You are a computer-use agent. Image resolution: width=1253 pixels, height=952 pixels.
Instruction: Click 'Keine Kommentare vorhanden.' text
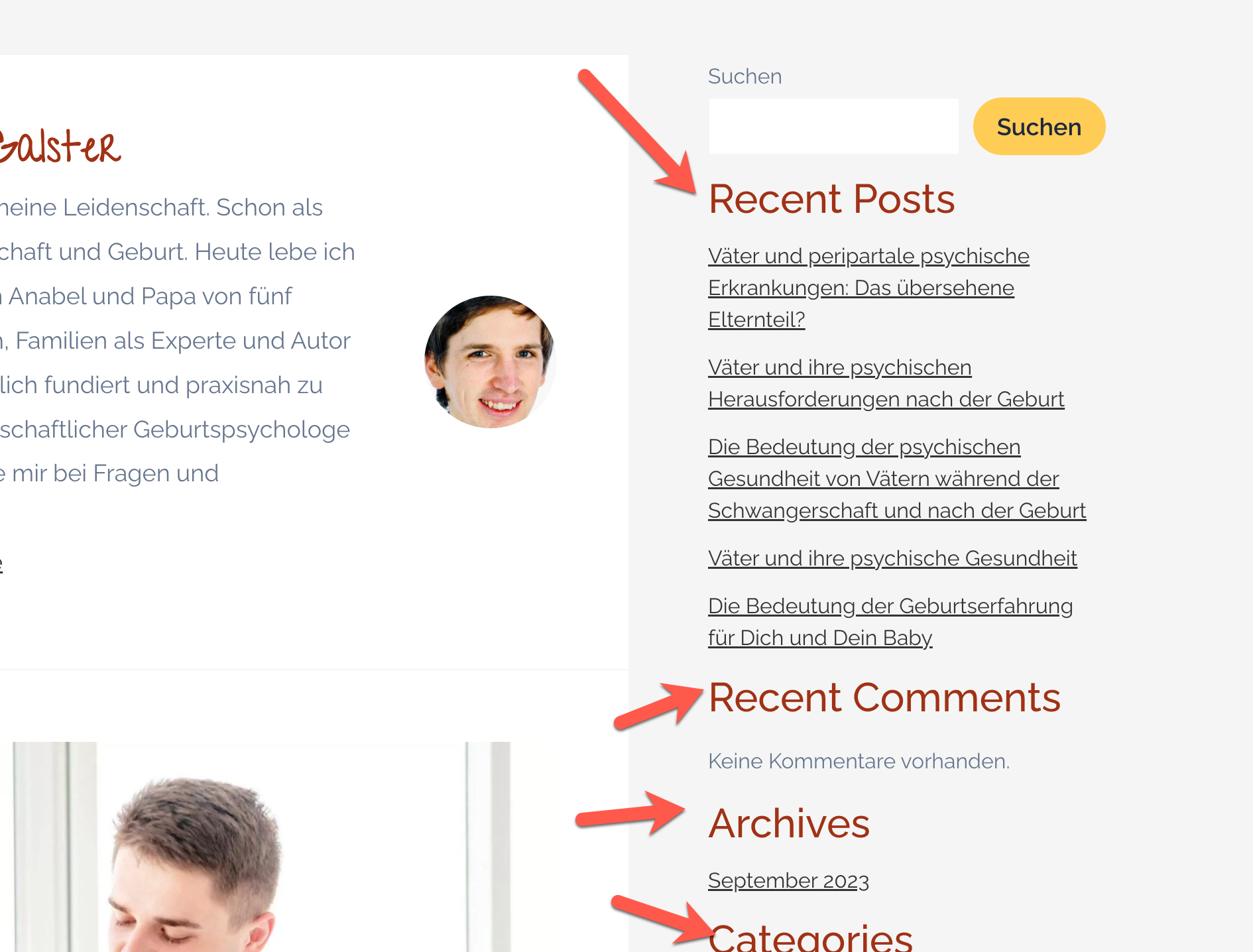(x=859, y=761)
